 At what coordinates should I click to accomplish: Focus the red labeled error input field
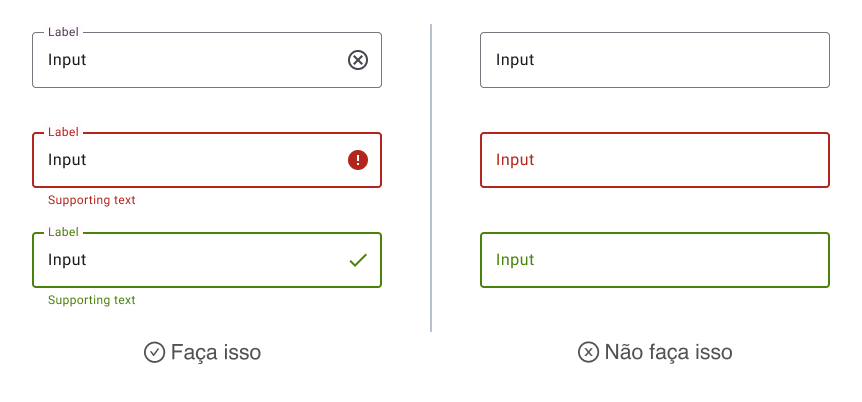click(x=207, y=160)
